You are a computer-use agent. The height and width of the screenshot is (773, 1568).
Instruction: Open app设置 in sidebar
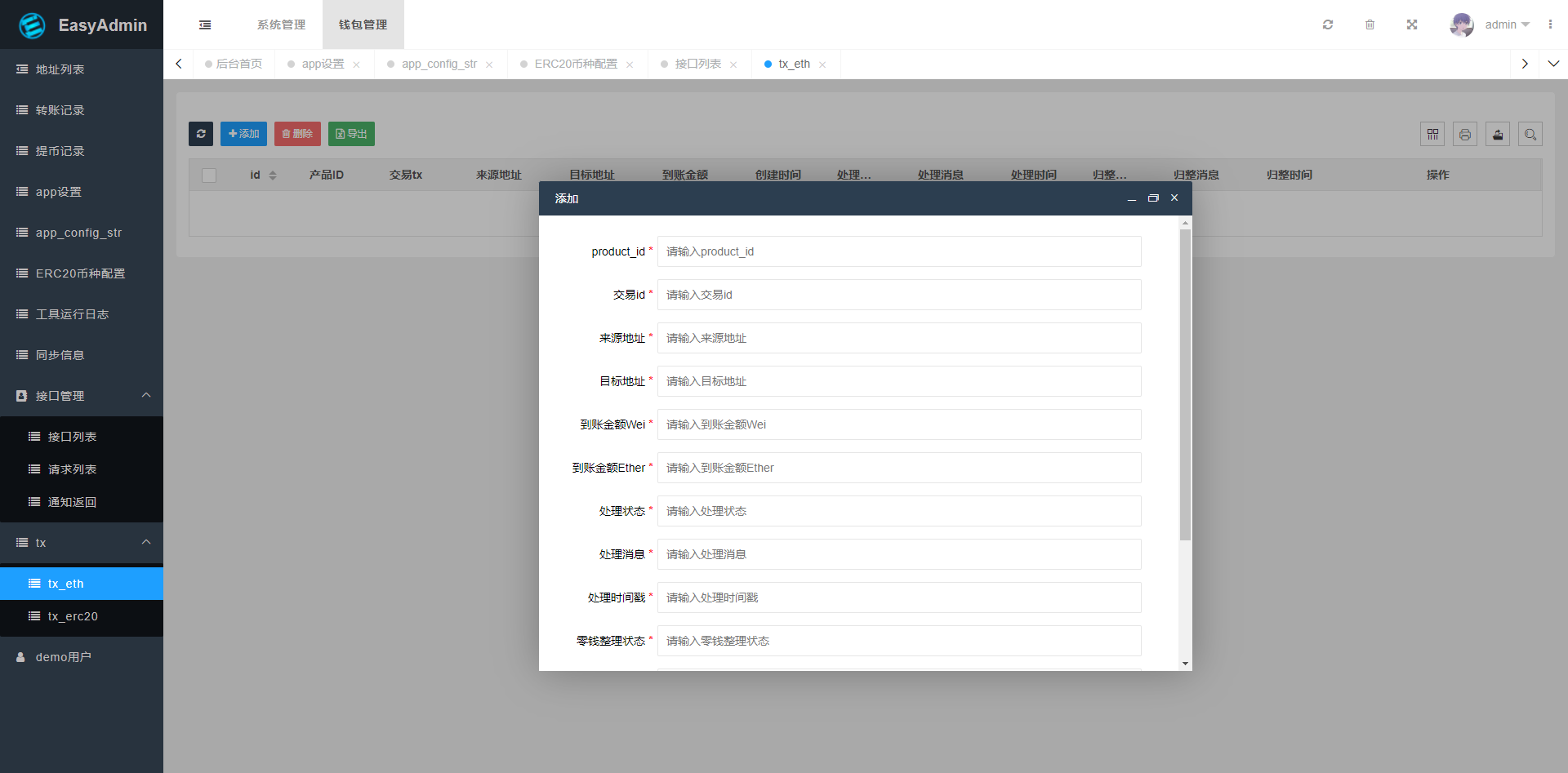tap(82, 192)
